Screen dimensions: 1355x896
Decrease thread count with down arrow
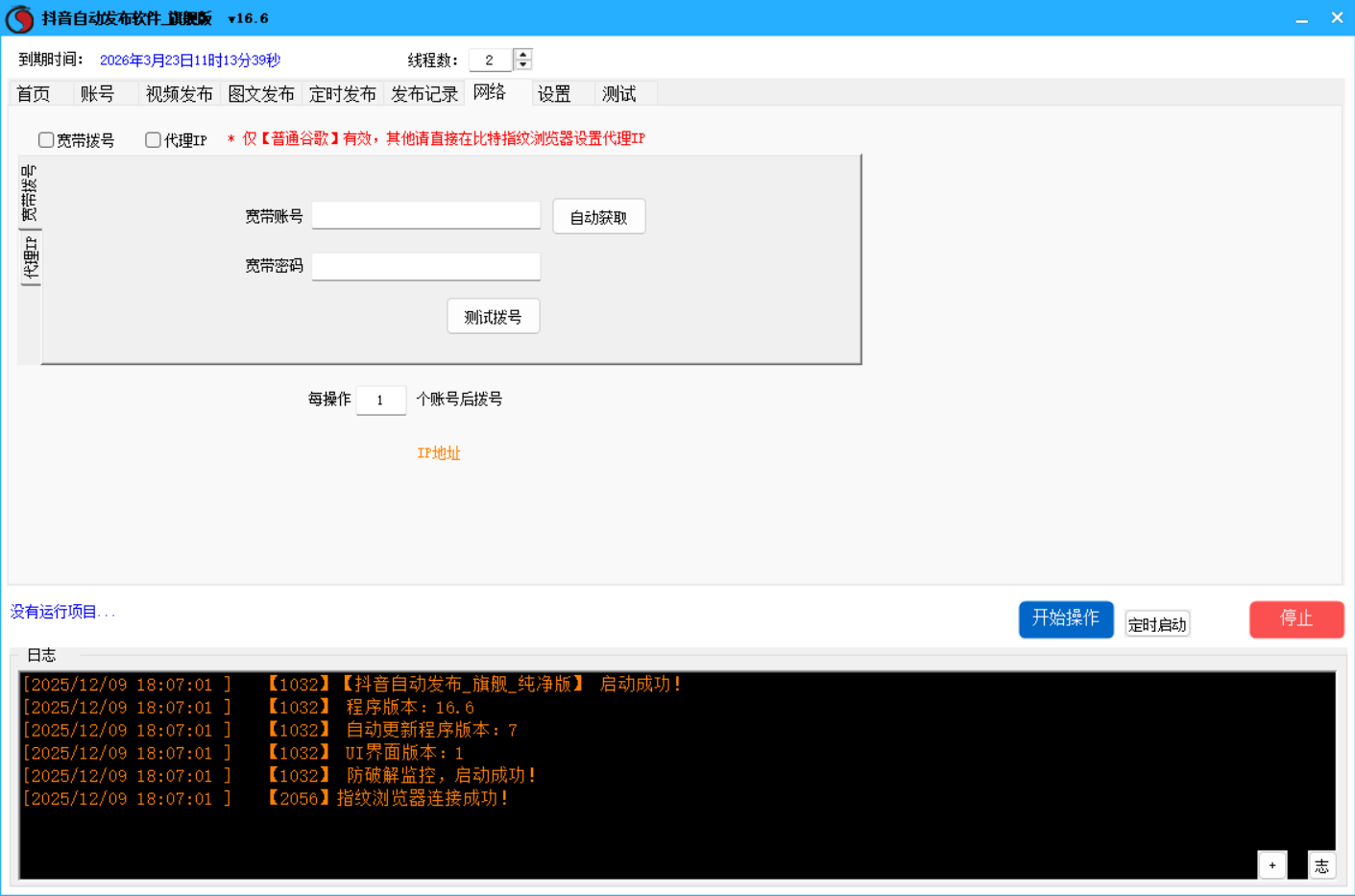click(522, 65)
